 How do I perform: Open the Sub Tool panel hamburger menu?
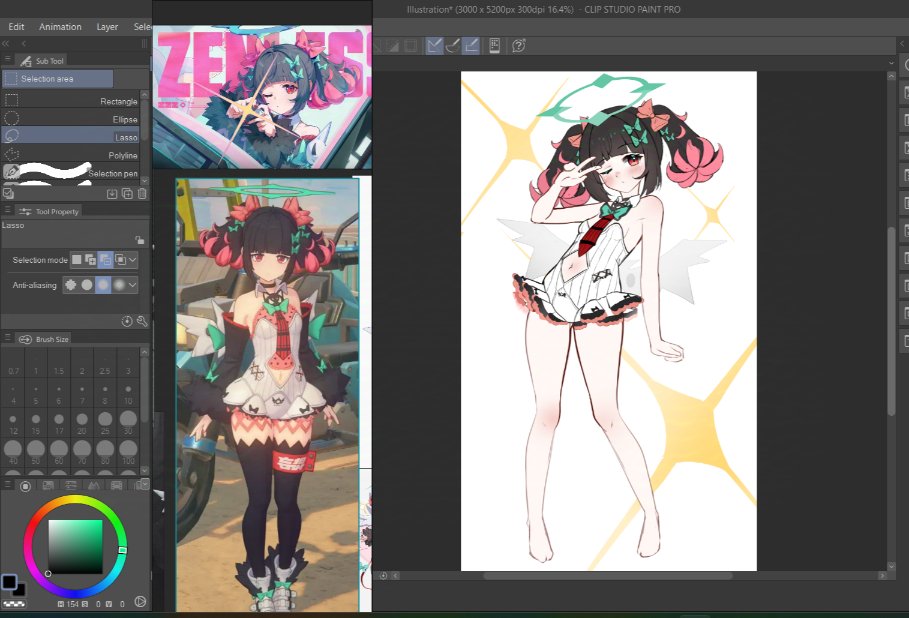point(8,60)
